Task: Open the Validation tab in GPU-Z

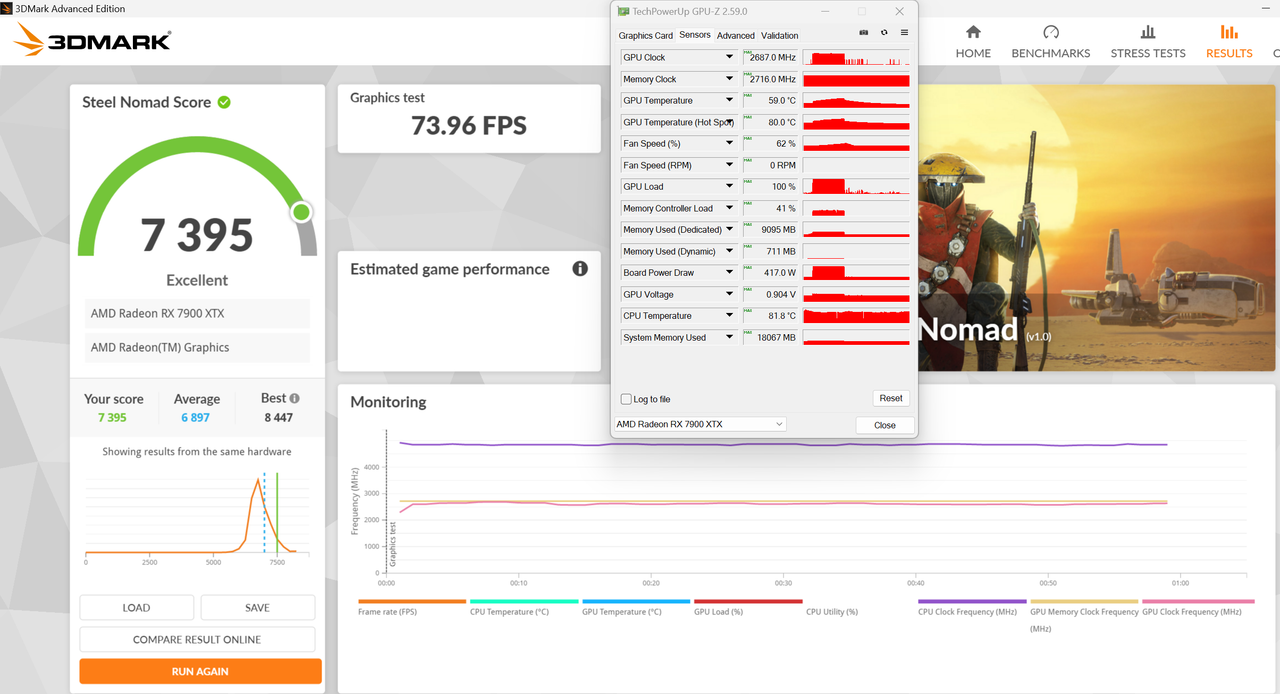Action: (780, 35)
